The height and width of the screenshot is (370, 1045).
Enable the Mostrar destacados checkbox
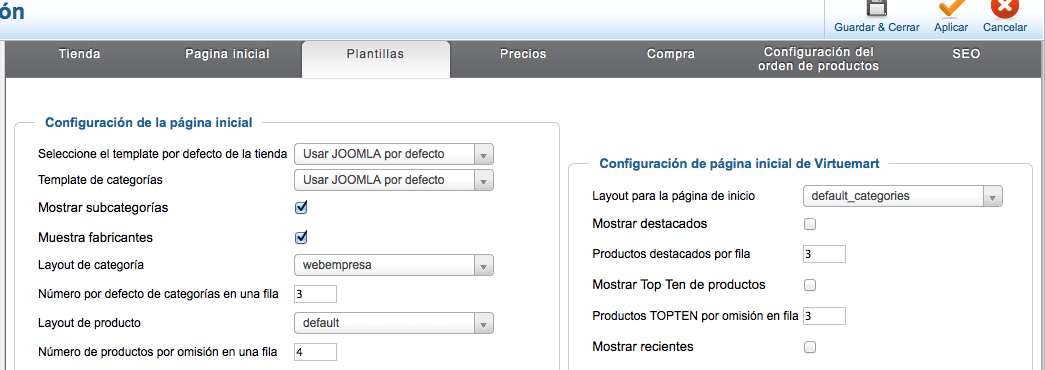click(x=810, y=224)
